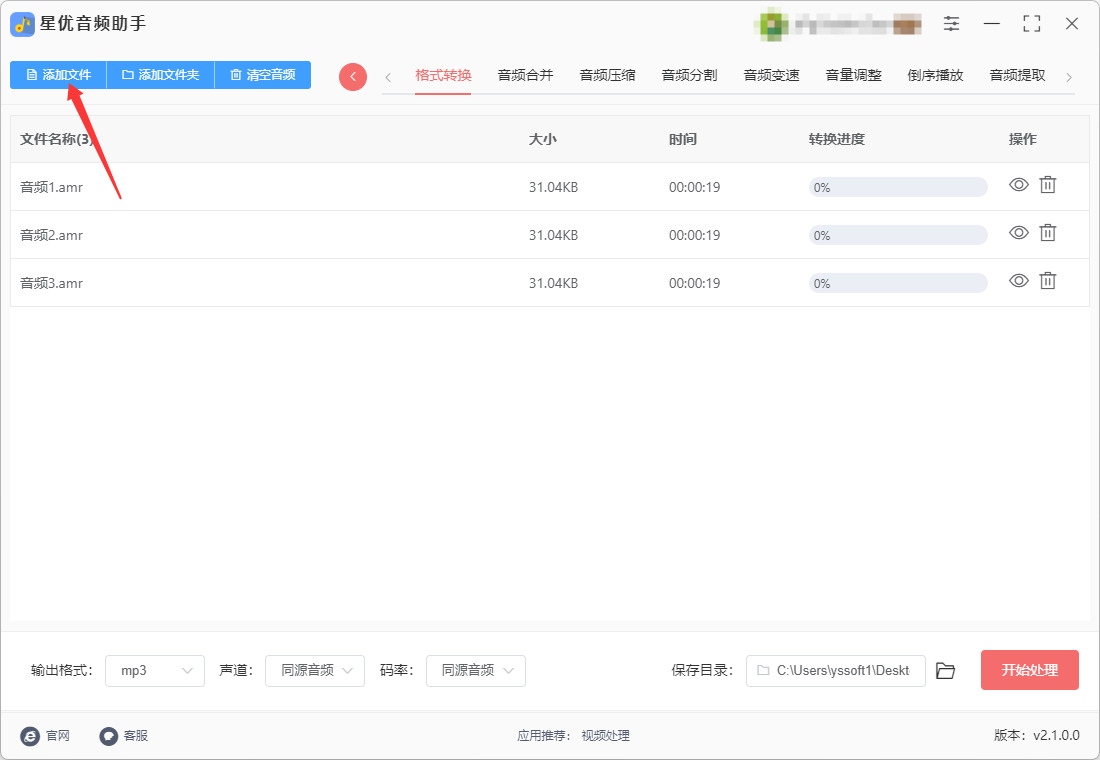Open the settings sliders icon in title bar
1100x760 pixels.
pos(951,23)
